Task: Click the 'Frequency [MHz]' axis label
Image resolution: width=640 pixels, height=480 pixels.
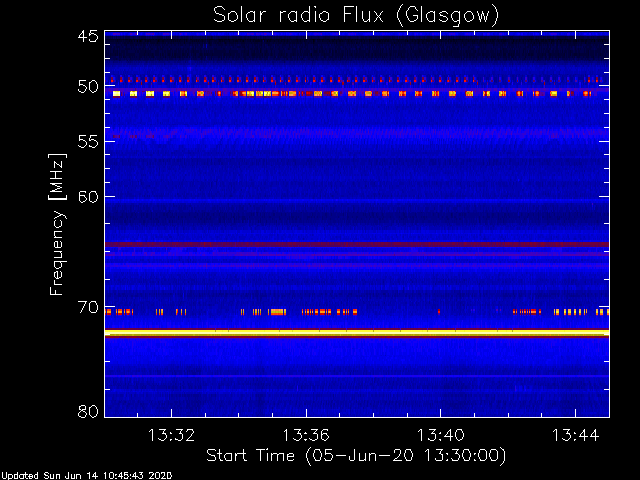Action: pyautogui.click(x=57, y=224)
